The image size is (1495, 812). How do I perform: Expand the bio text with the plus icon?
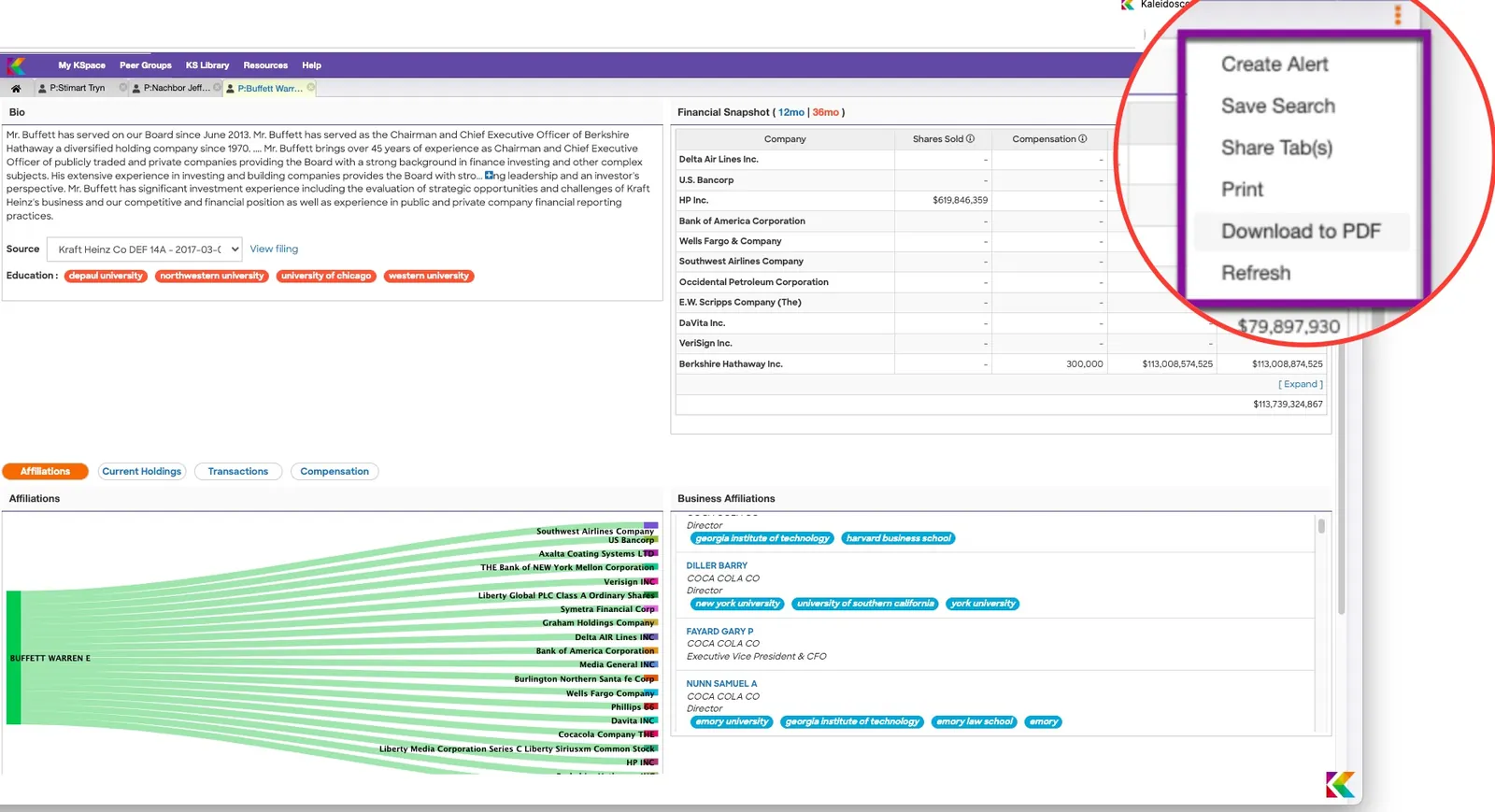pos(489,176)
